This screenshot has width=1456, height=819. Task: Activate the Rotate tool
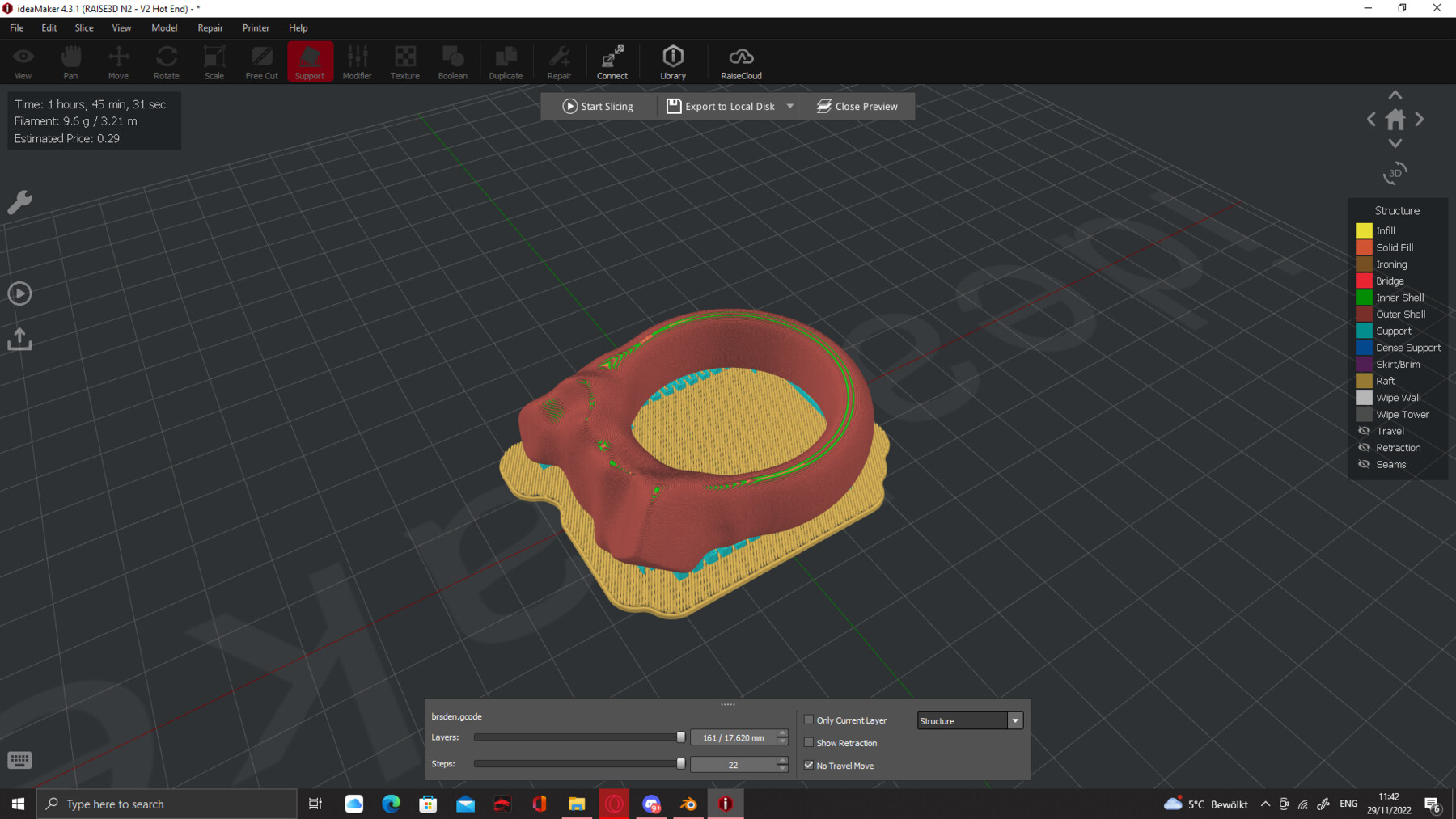pos(166,61)
